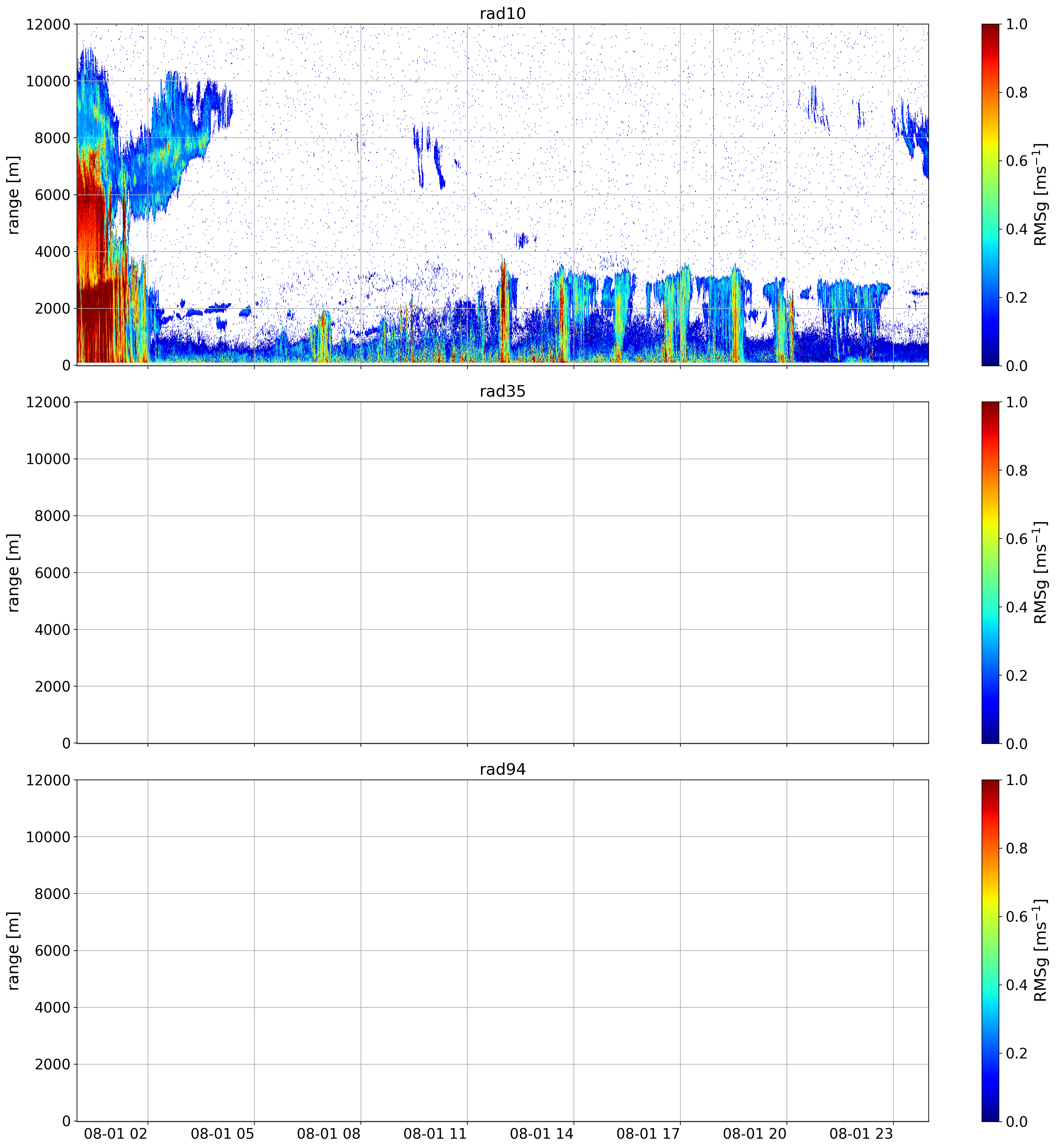The height and width of the screenshot is (1148, 1057).
Task: Click the 0.8 tick on rad10 colorbar
Action: pyautogui.click(x=1016, y=93)
